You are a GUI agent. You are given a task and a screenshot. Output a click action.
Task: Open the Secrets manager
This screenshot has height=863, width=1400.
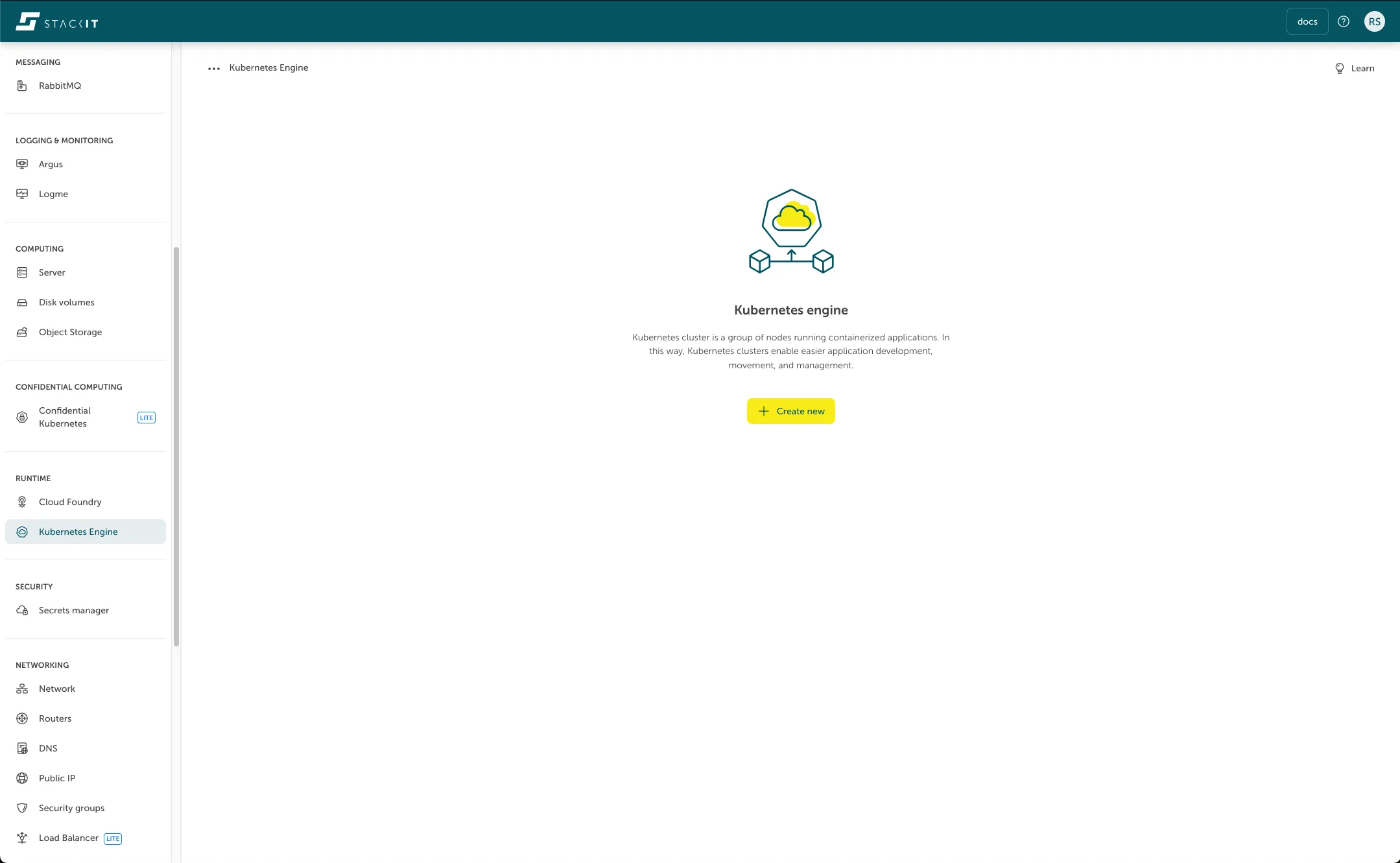pos(74,609)
